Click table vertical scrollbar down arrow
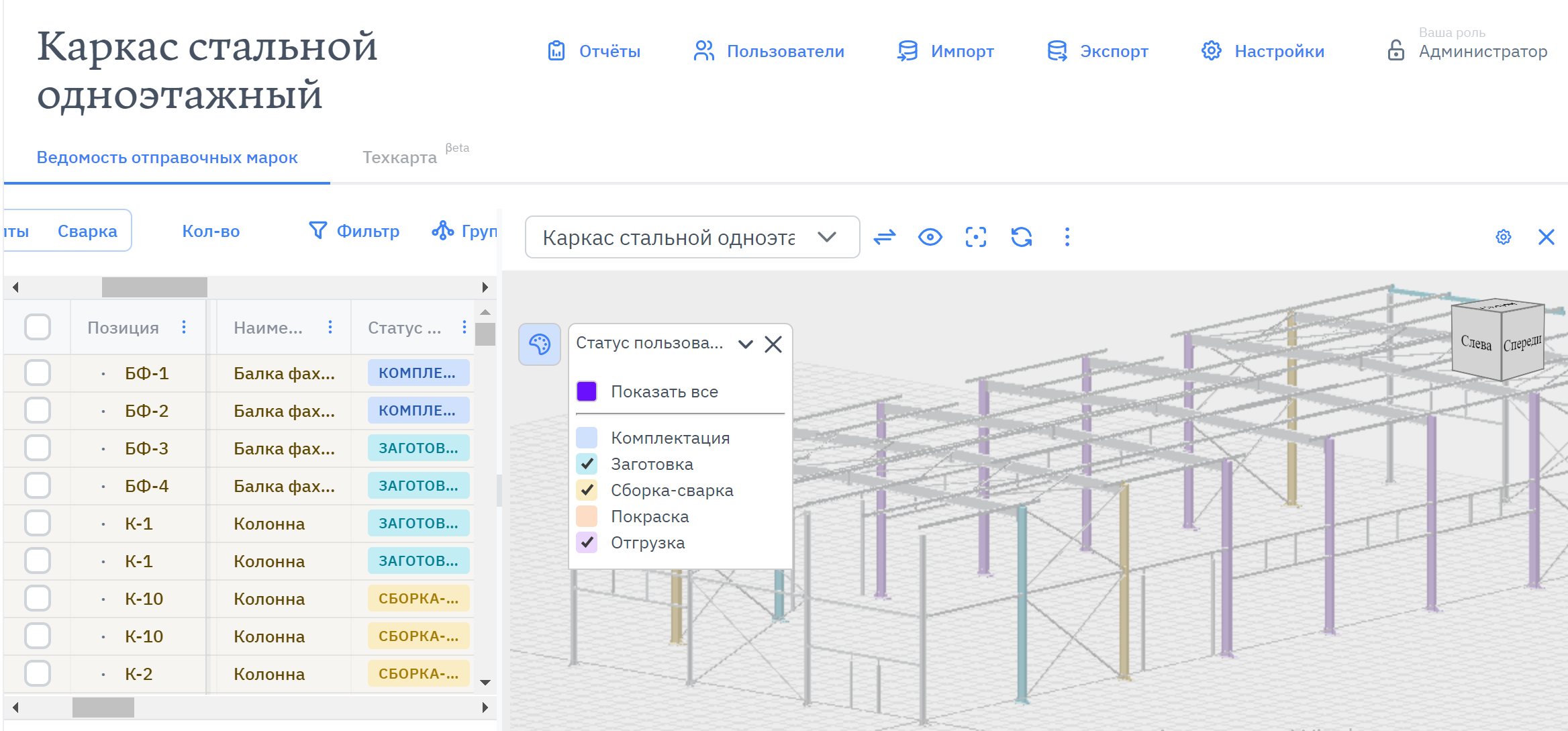1568x731 pixels. [485, 683]
